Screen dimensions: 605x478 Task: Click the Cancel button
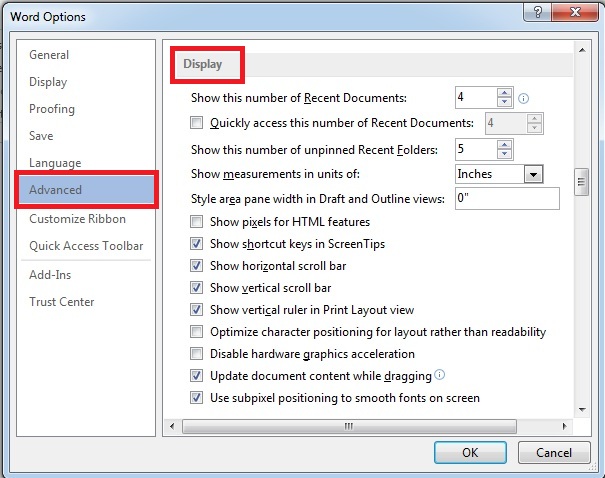(554, 452)
